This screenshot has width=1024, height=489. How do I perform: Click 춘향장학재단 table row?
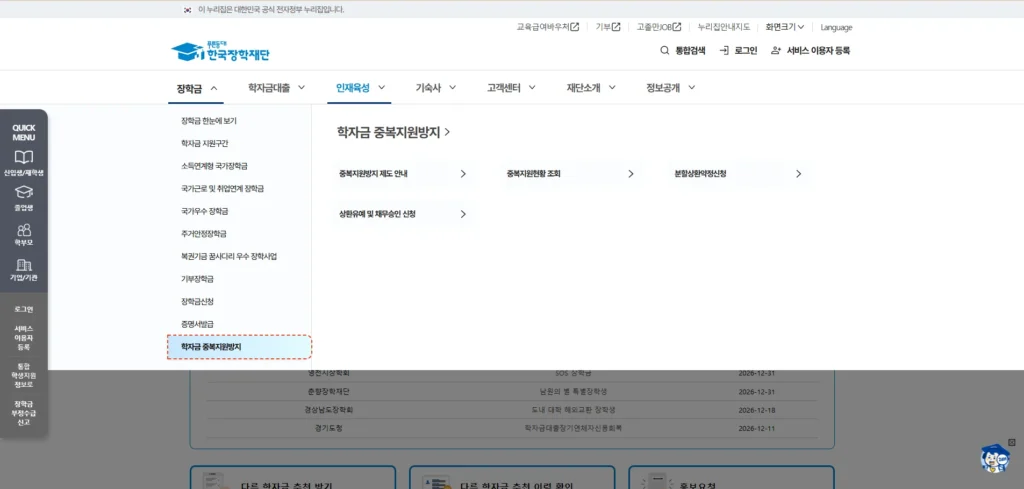pyautogui.click(x=512, y=391)
